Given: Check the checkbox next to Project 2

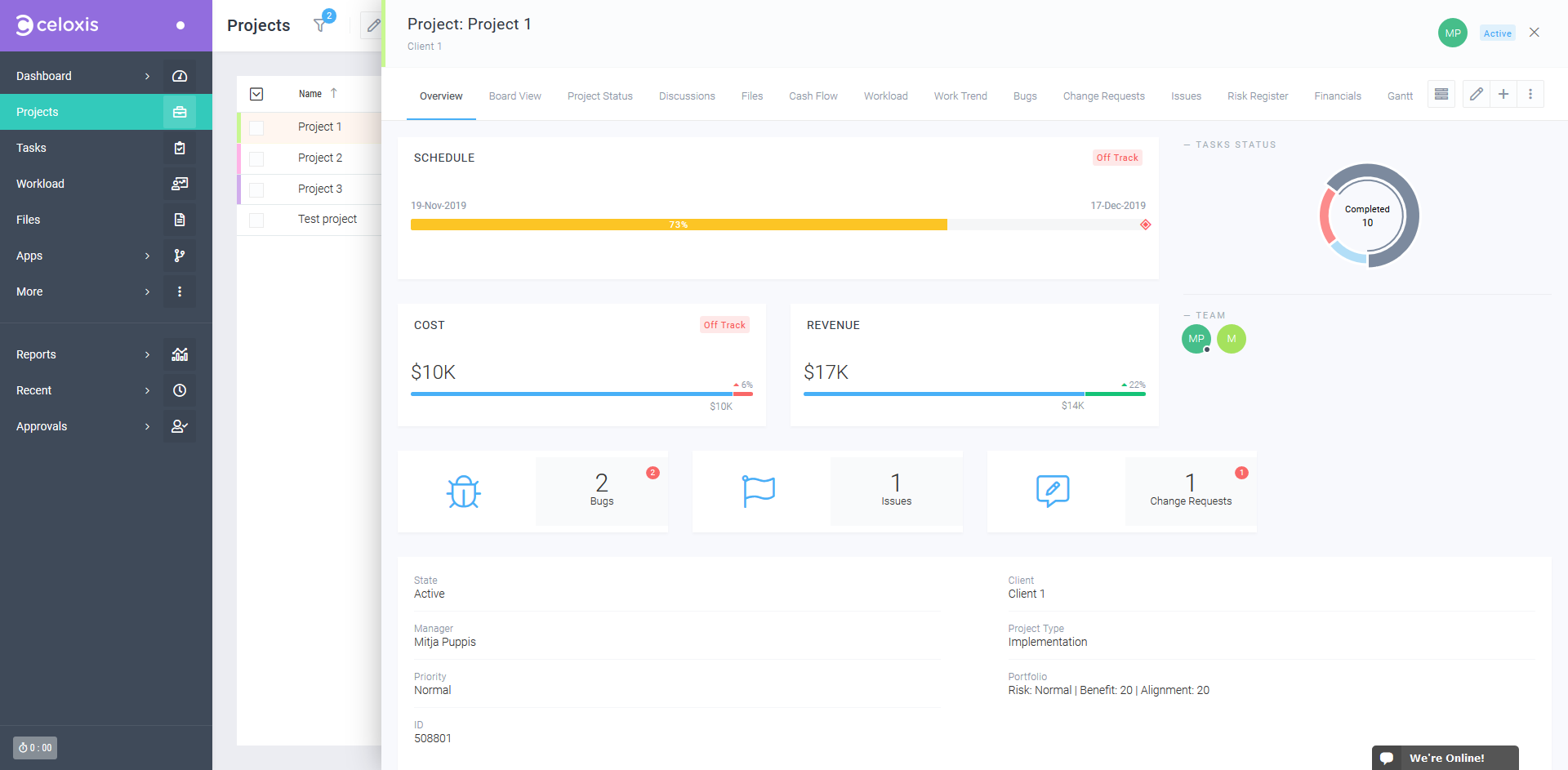Looking at the screenshot, I should tap(257, 158).
